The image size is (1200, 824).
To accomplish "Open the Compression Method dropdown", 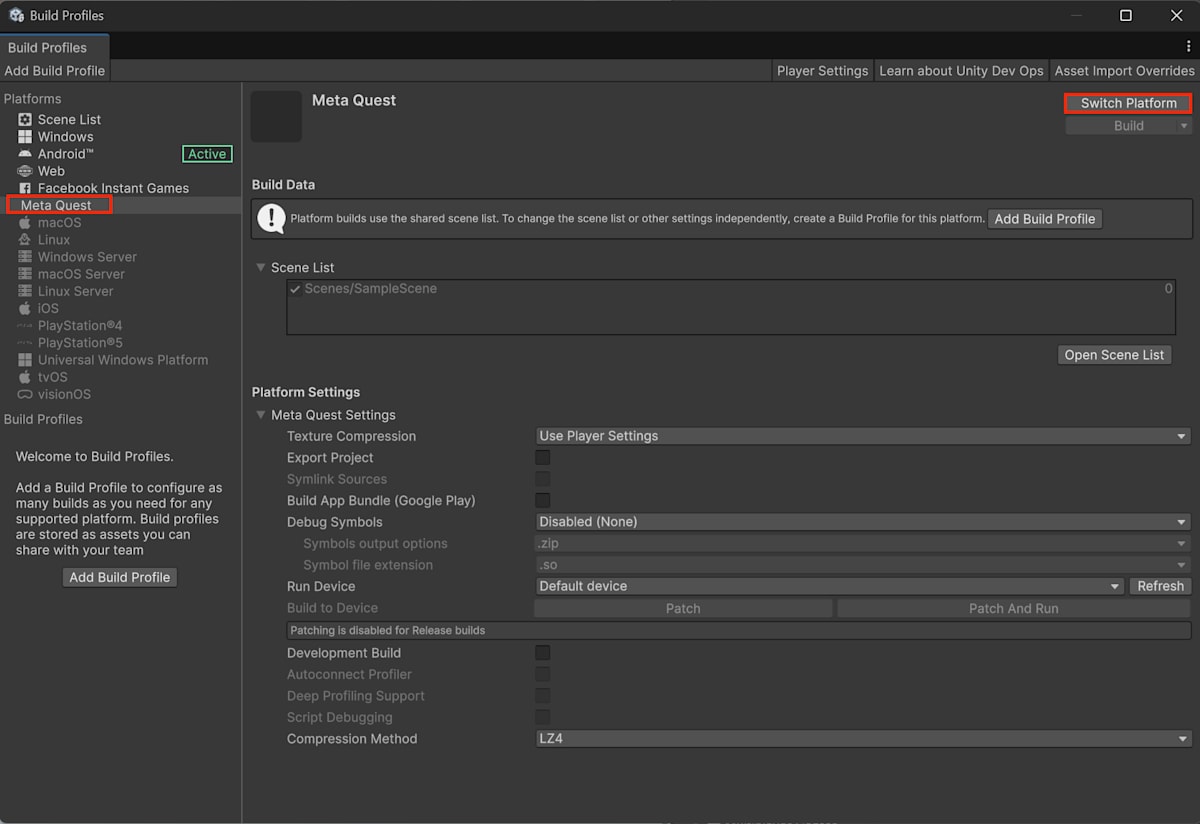I will tap(863, 739).
